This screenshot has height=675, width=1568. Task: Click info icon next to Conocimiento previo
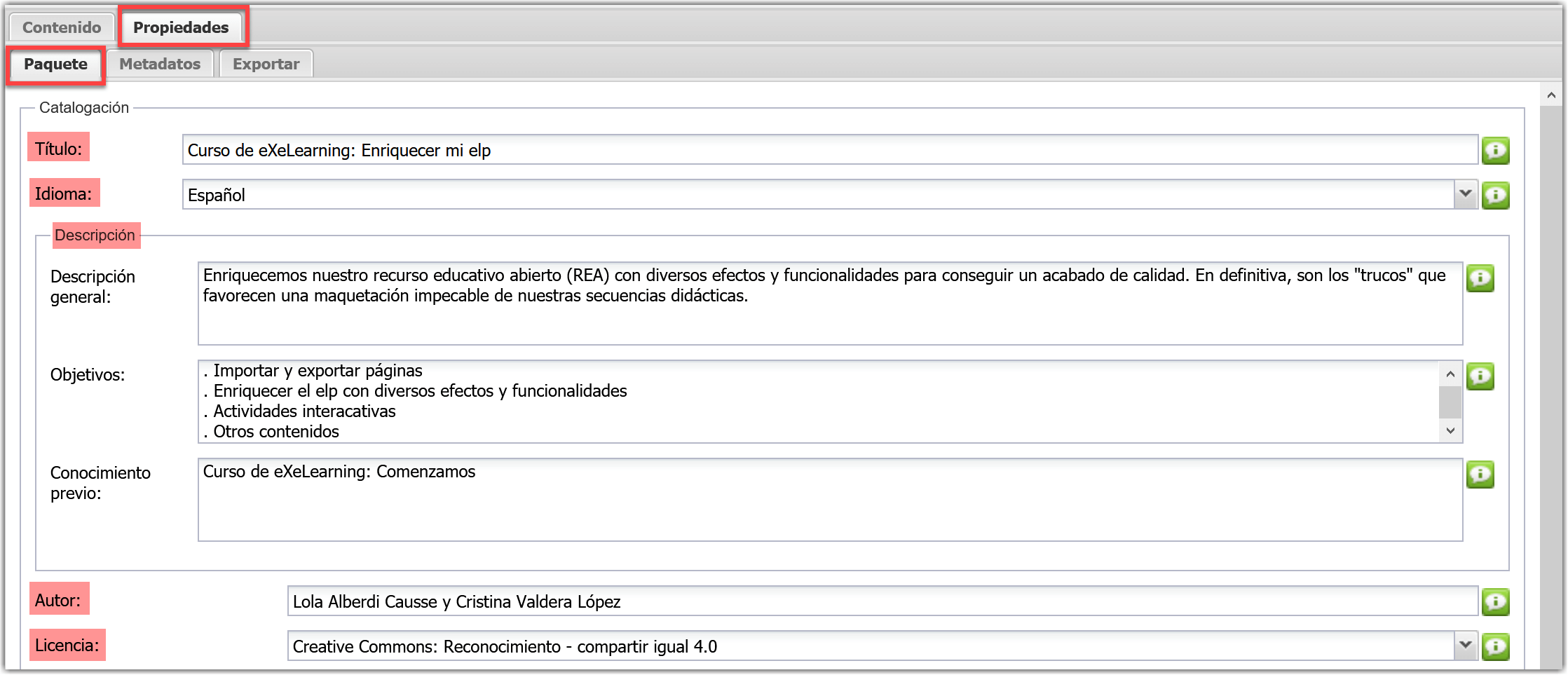point(1480,475)
